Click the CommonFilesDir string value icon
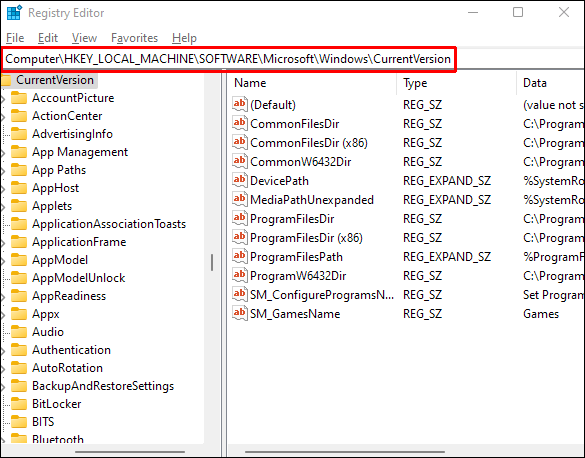Image resolution: width=585 pixels, height=458 pixels. 240,123
